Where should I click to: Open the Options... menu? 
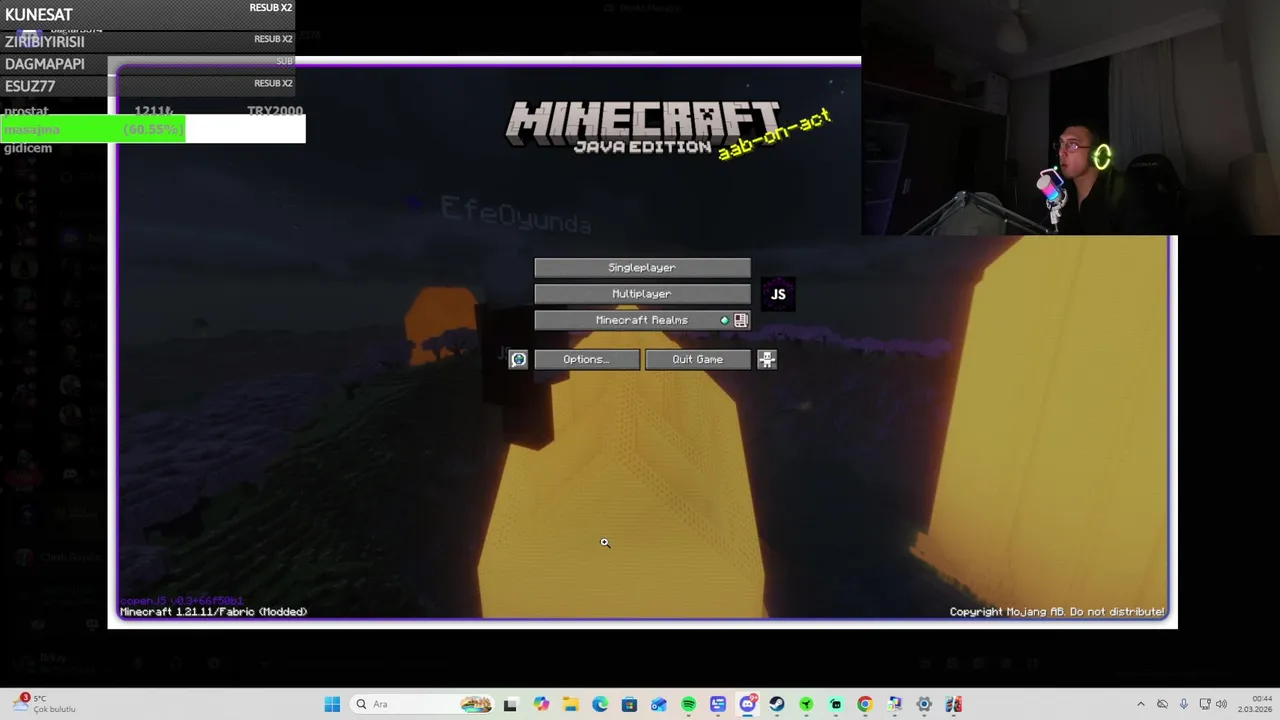[587, 359]
